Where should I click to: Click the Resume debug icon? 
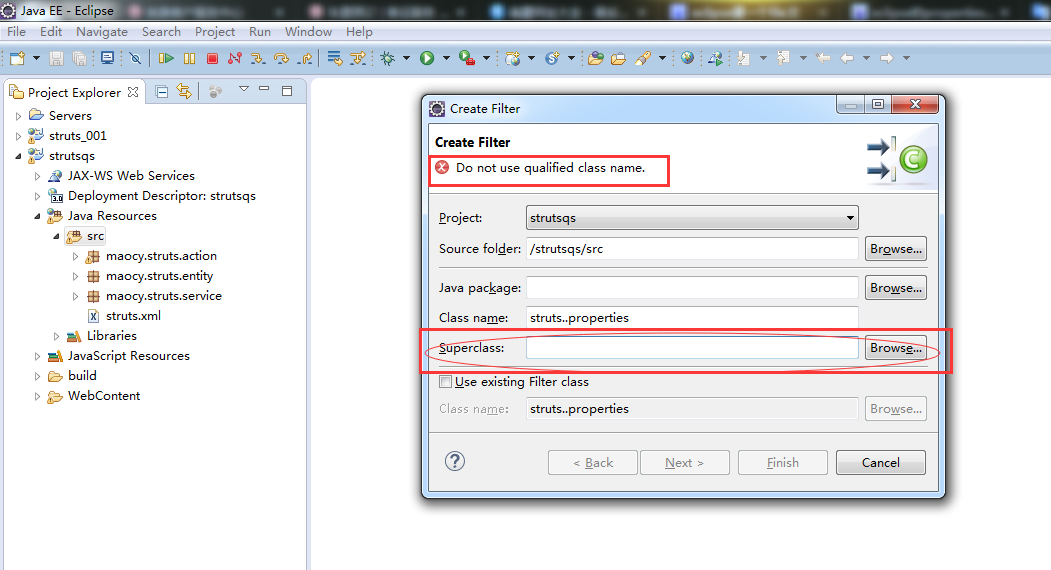point(166,58)
